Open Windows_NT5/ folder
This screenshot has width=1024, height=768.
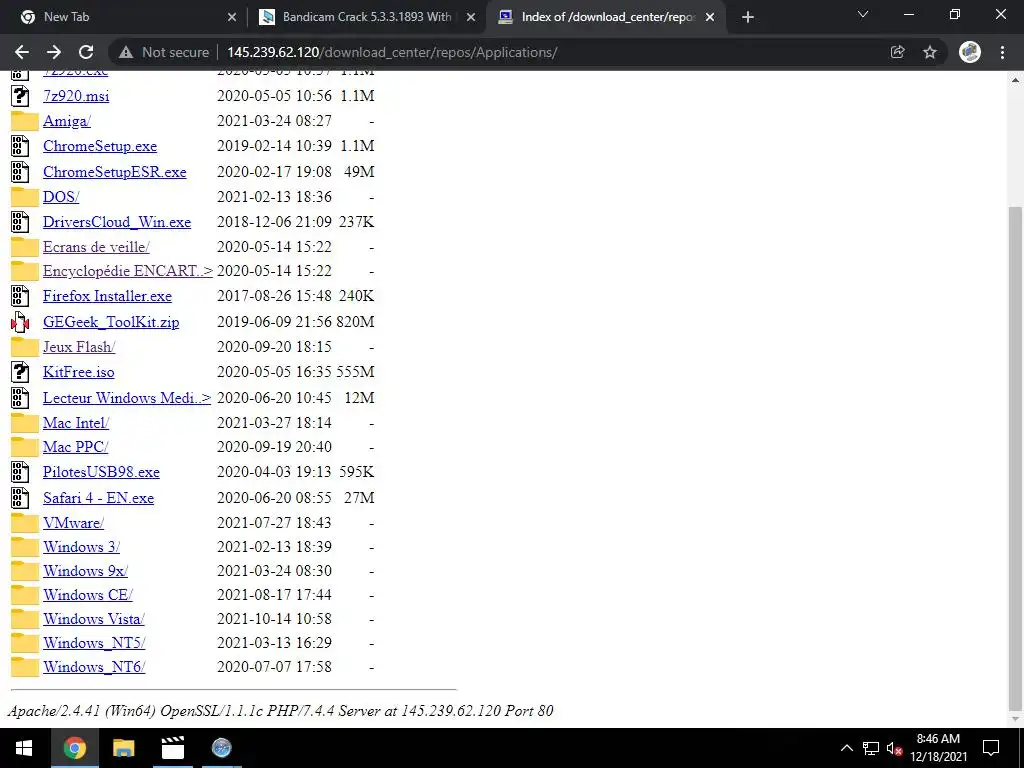coord(94,643)
